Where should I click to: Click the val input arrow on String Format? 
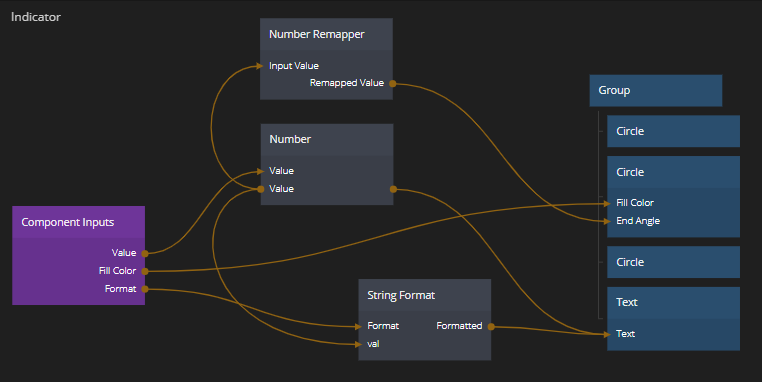pyautogui.click(x=359, y=344)
